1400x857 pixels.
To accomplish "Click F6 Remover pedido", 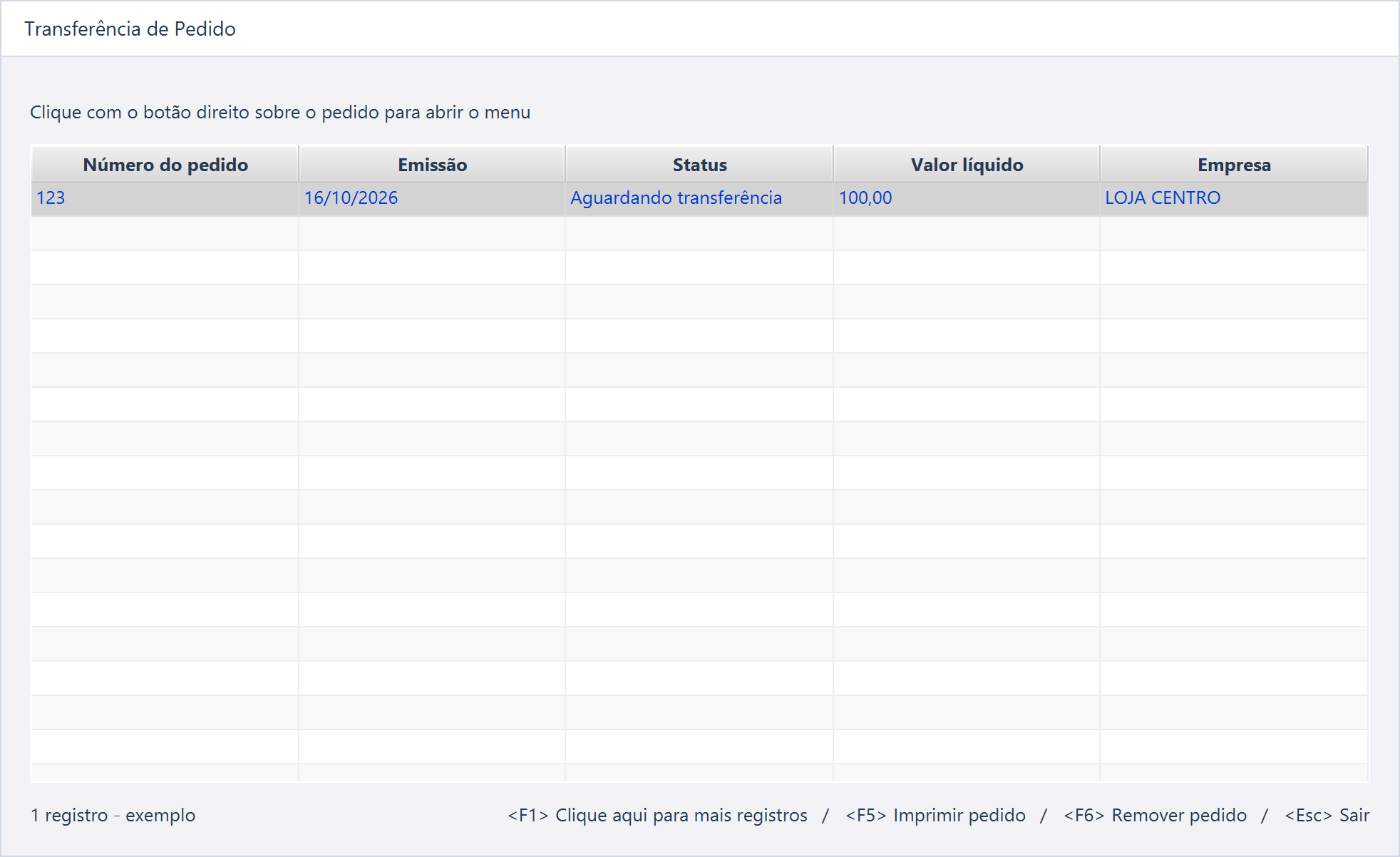I will point(1155,815).
